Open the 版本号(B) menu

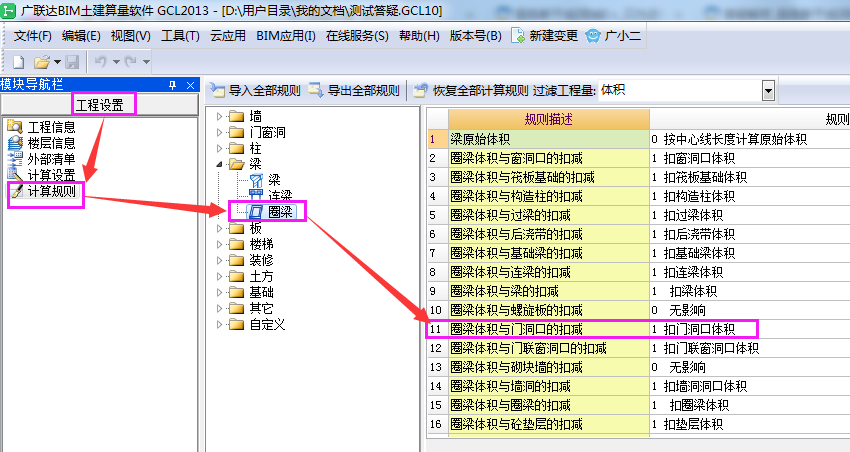pyautogui.click(x=475, y=36)
